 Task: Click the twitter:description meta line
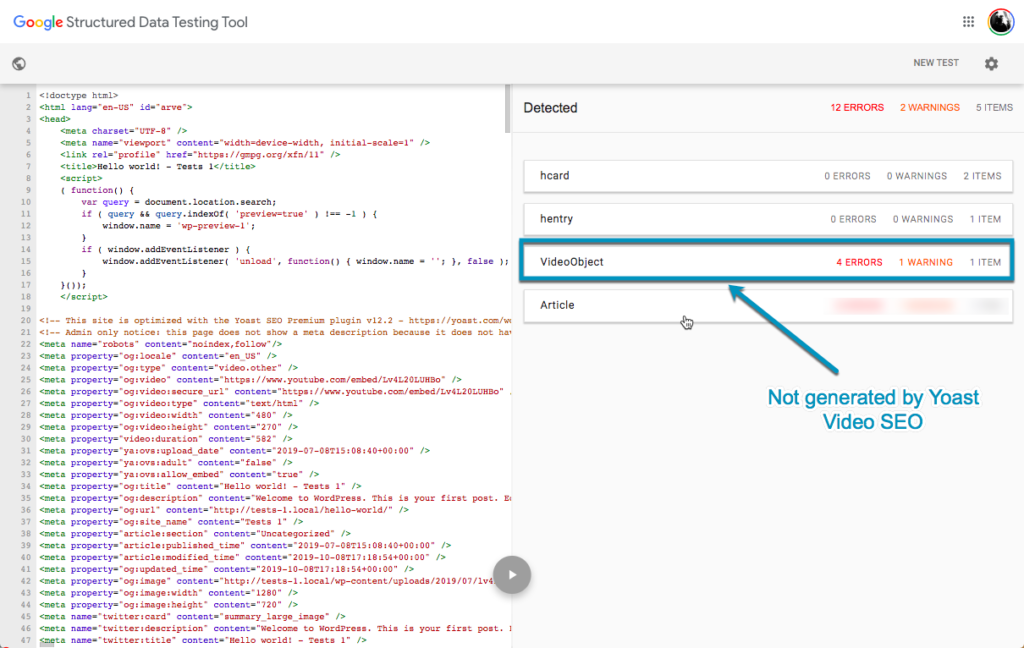pos(275,628)
